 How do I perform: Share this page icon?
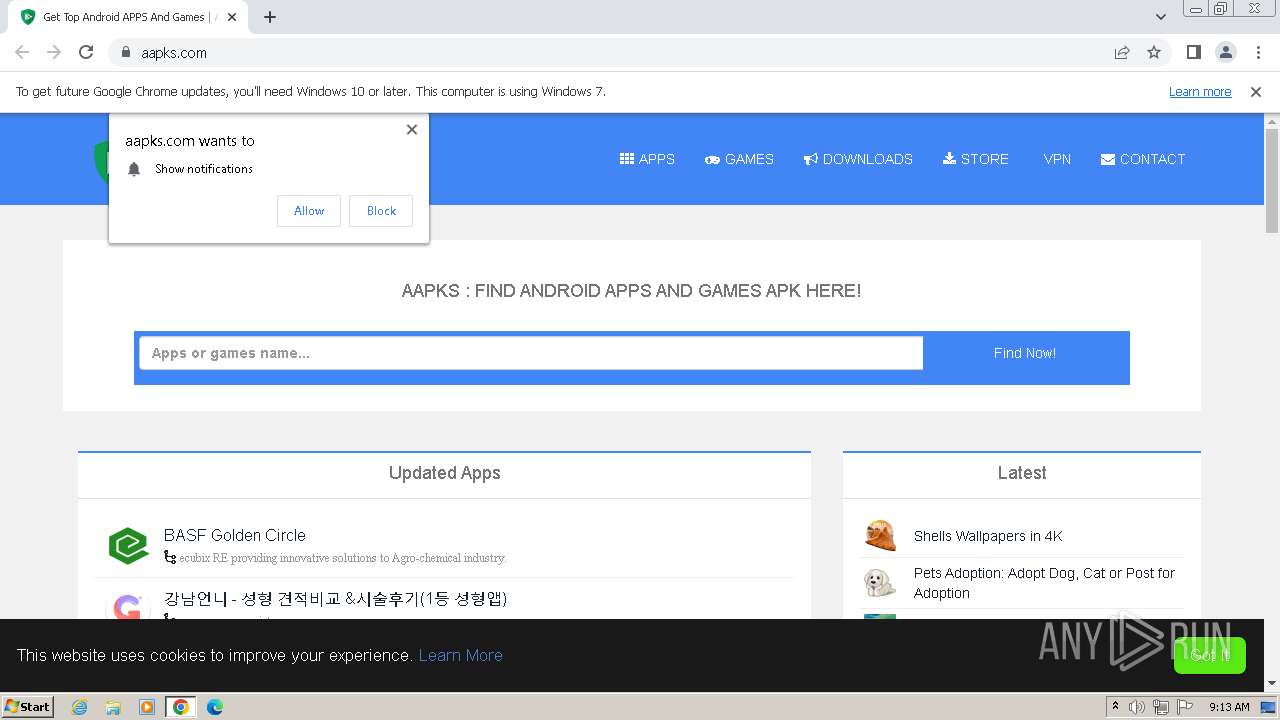click(1122, 52)
